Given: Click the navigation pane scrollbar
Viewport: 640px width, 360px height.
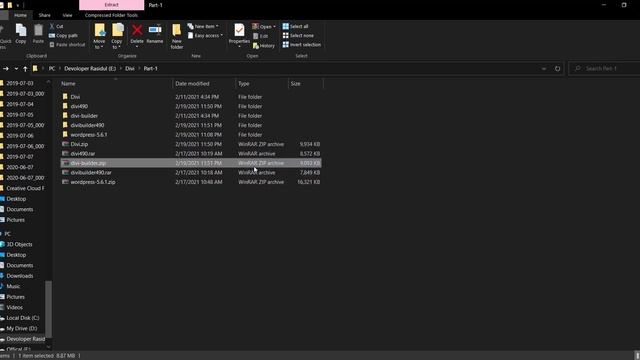Looking at the screenshot, I should [x=48, y=309].
